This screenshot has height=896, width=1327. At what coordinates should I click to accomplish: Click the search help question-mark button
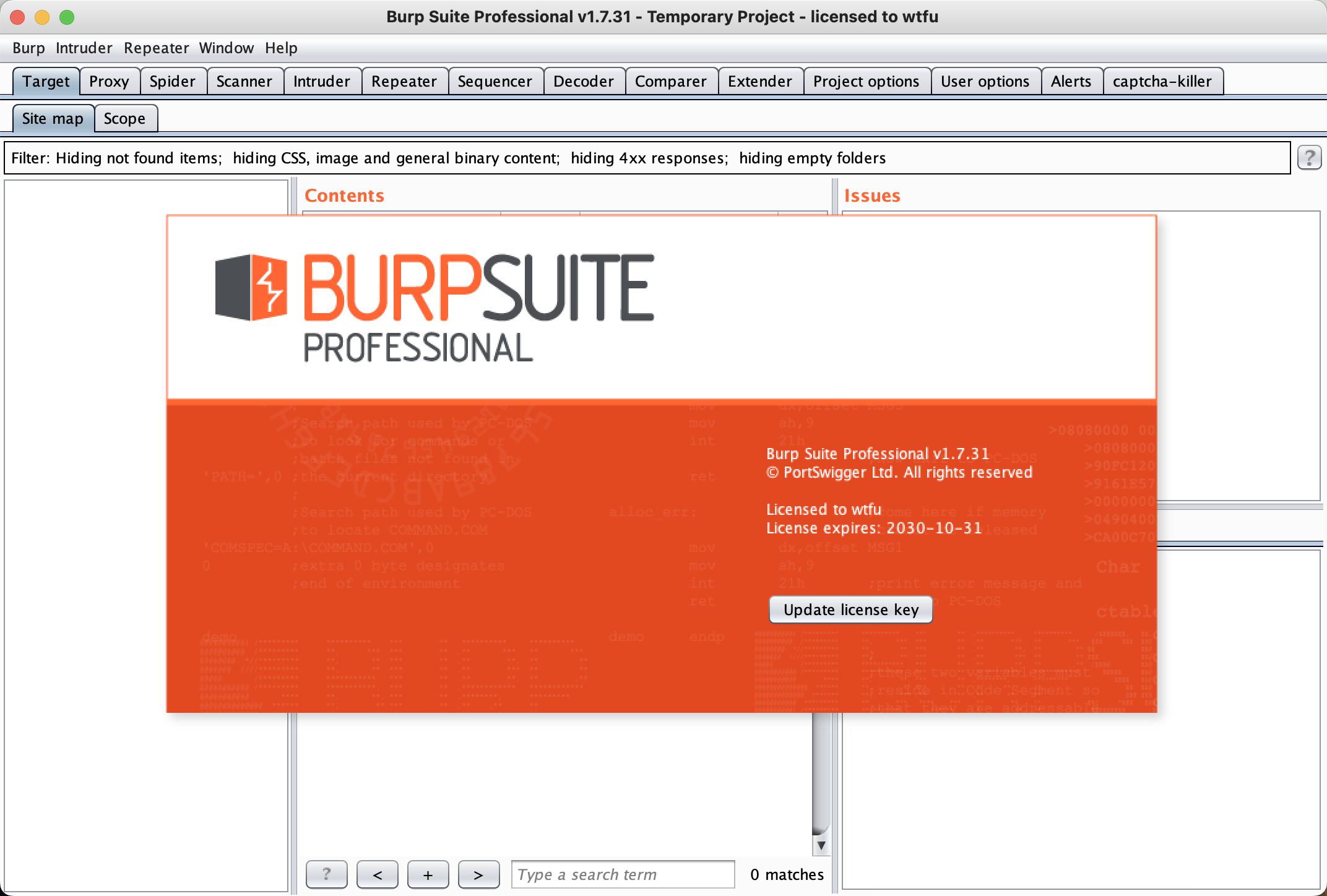click(x=326, y=874)
